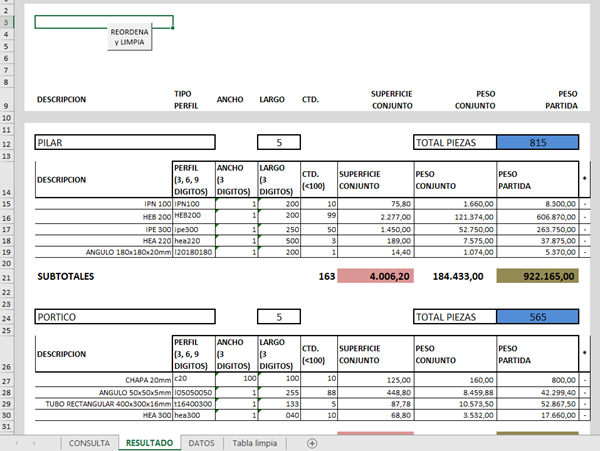Click the c20 profile cell

coord(194,379)
